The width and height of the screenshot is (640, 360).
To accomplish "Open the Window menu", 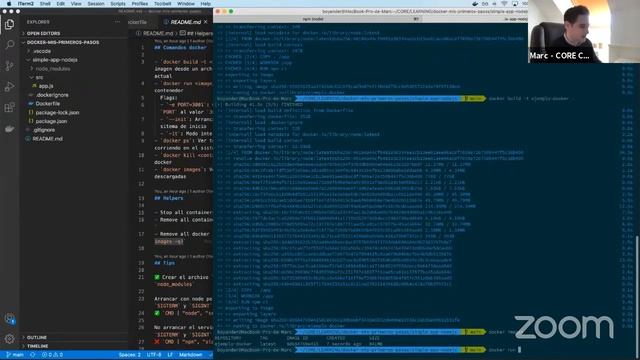I will click(186, 4).
